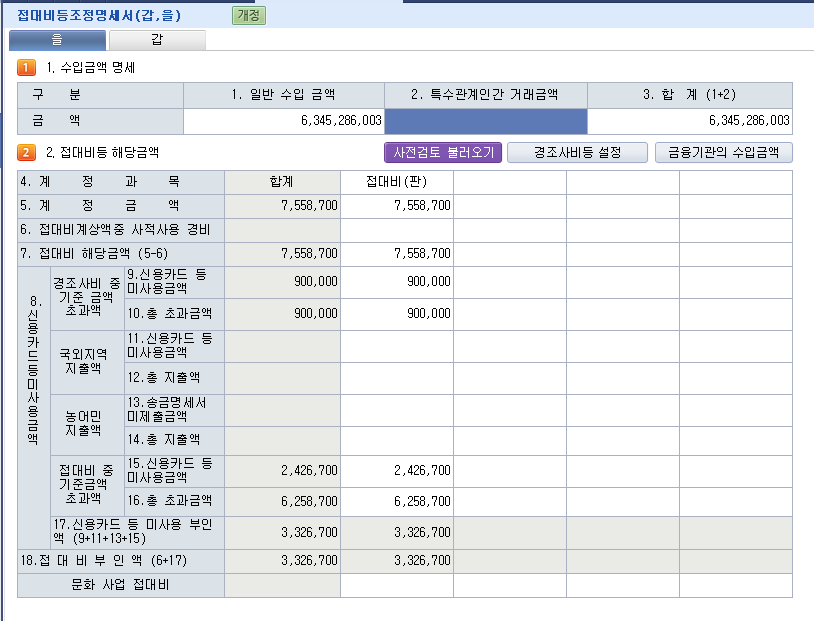Image resolution: width=814 pixels, height=621 pixels.
Task: Open the 갑 tab
Action: tap(157, 40)
